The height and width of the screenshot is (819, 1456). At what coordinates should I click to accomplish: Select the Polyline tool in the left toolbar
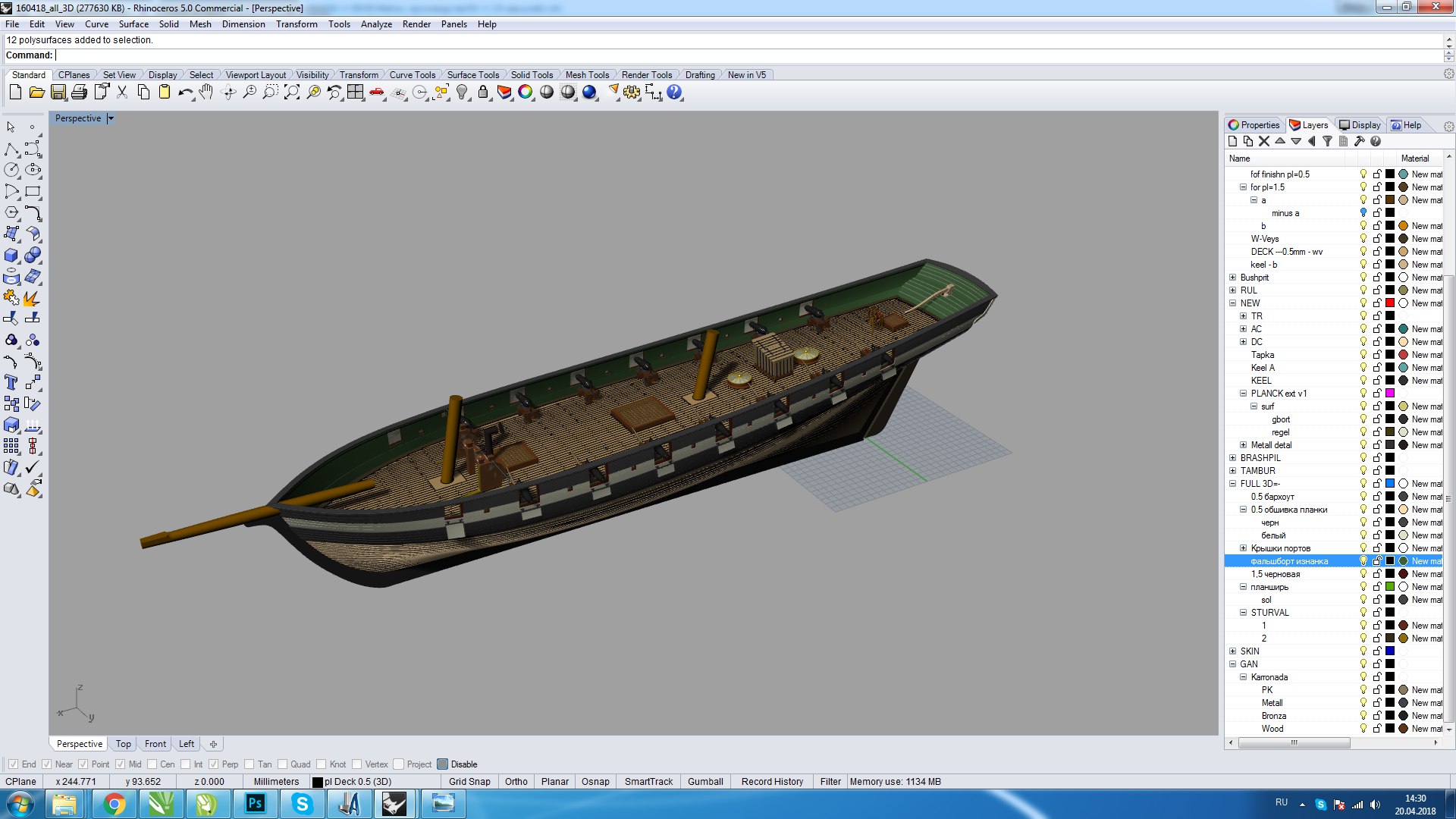tap(12, 149)
